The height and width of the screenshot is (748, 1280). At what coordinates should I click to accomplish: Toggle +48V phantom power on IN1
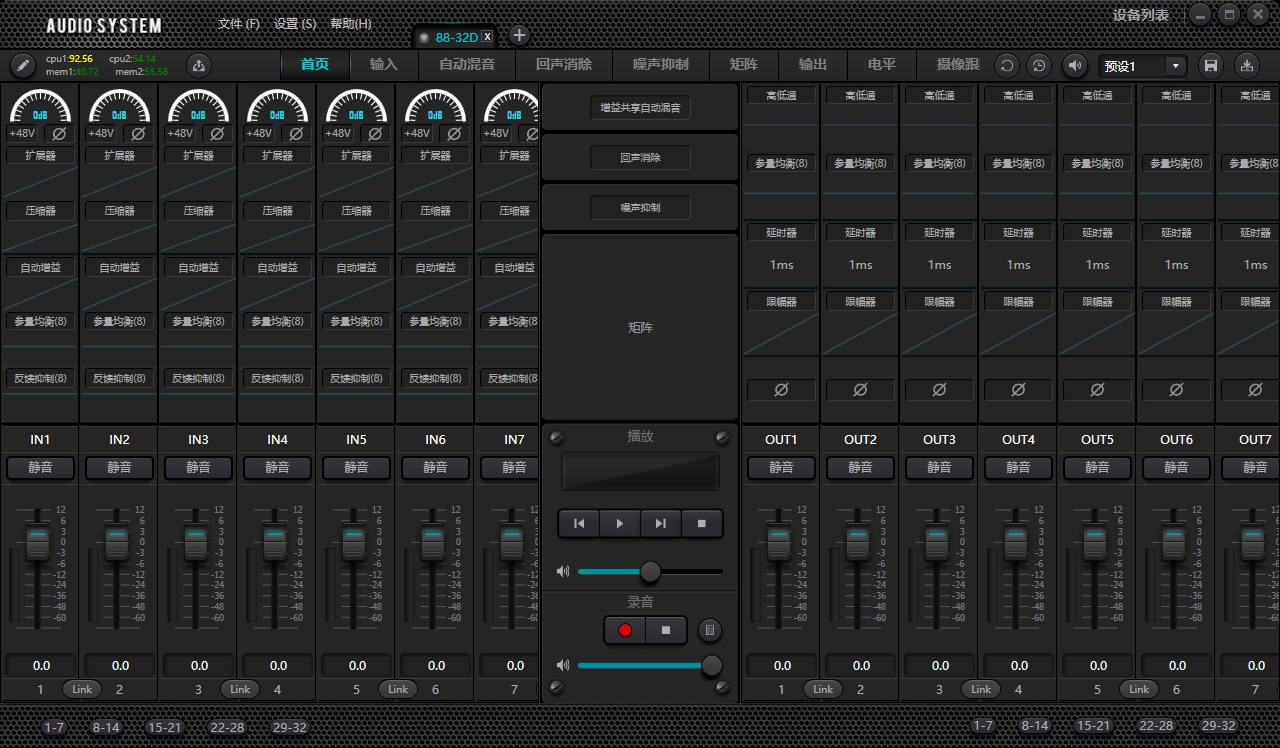click(x=22, y=133)
